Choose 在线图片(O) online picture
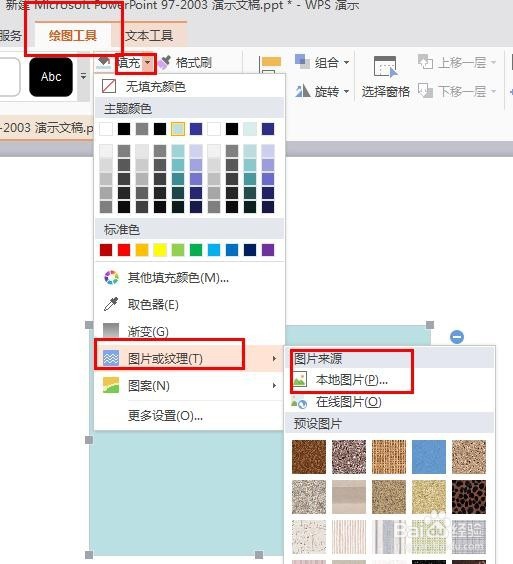This screenshot has width=513, height=564. (x=390, y=401)
